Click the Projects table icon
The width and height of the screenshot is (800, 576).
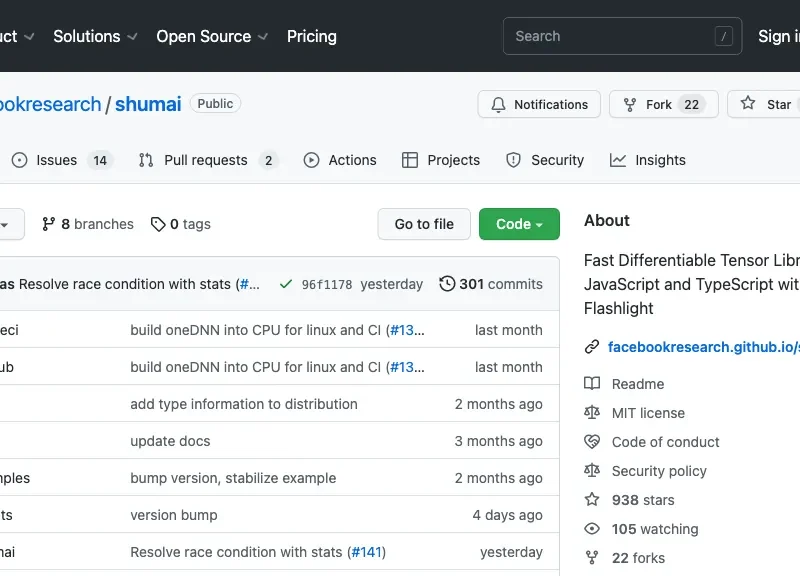click(410, 160)
